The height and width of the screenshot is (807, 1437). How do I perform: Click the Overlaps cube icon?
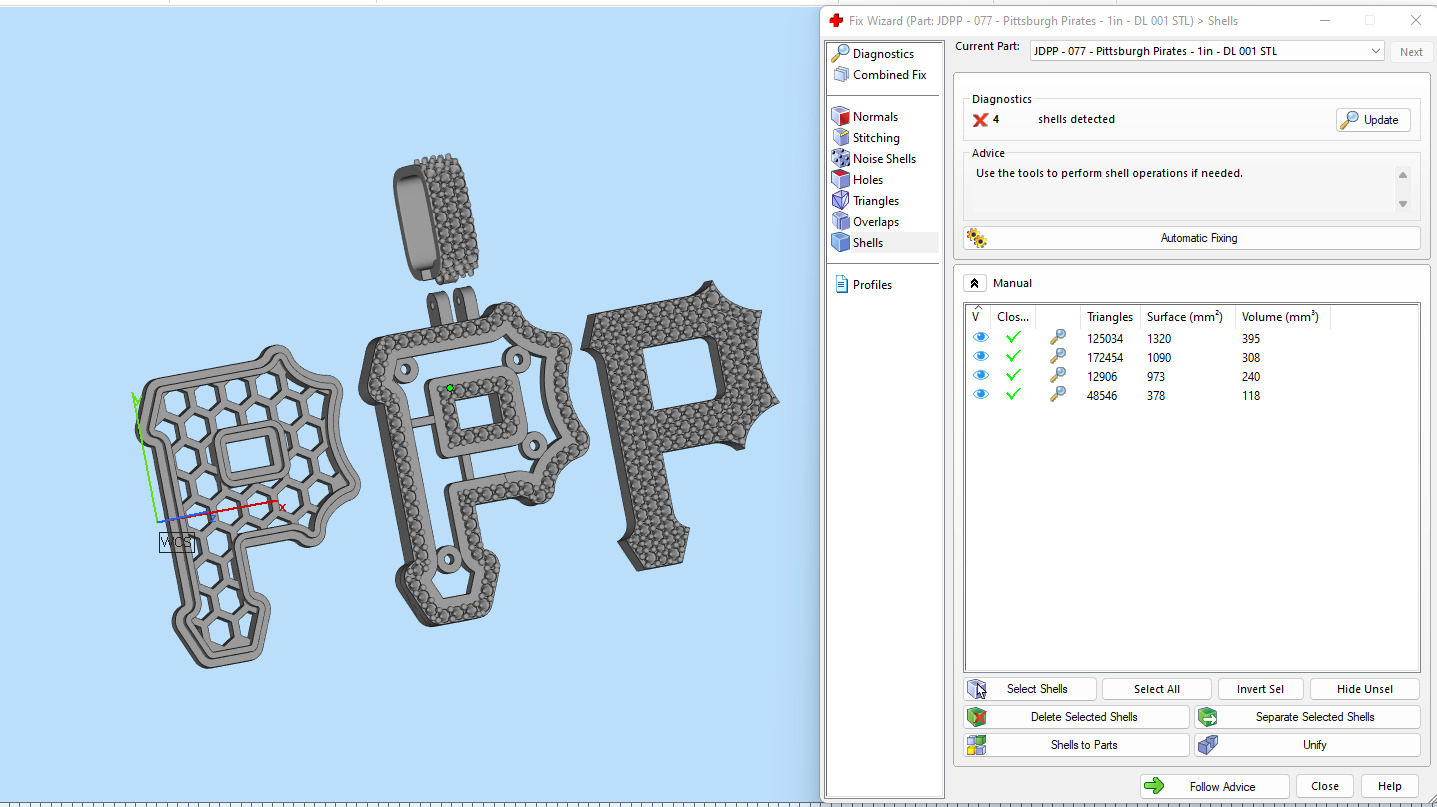(840, 222)
